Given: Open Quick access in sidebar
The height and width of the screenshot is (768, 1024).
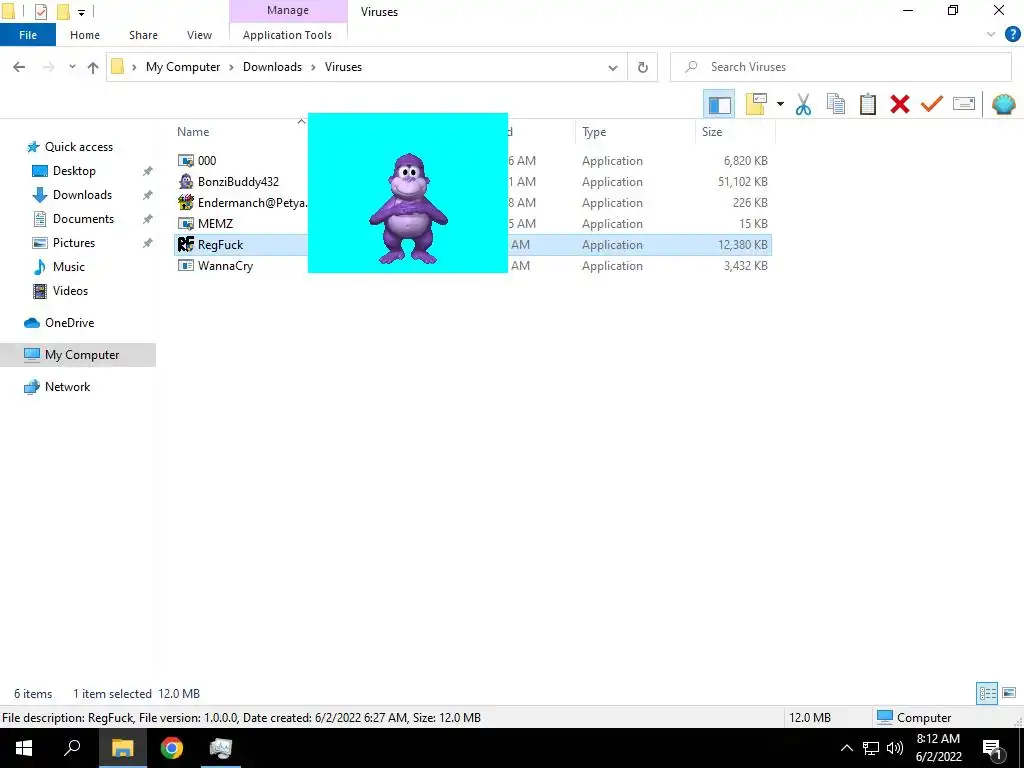Looking at the screenshot, I should [78, 147].
